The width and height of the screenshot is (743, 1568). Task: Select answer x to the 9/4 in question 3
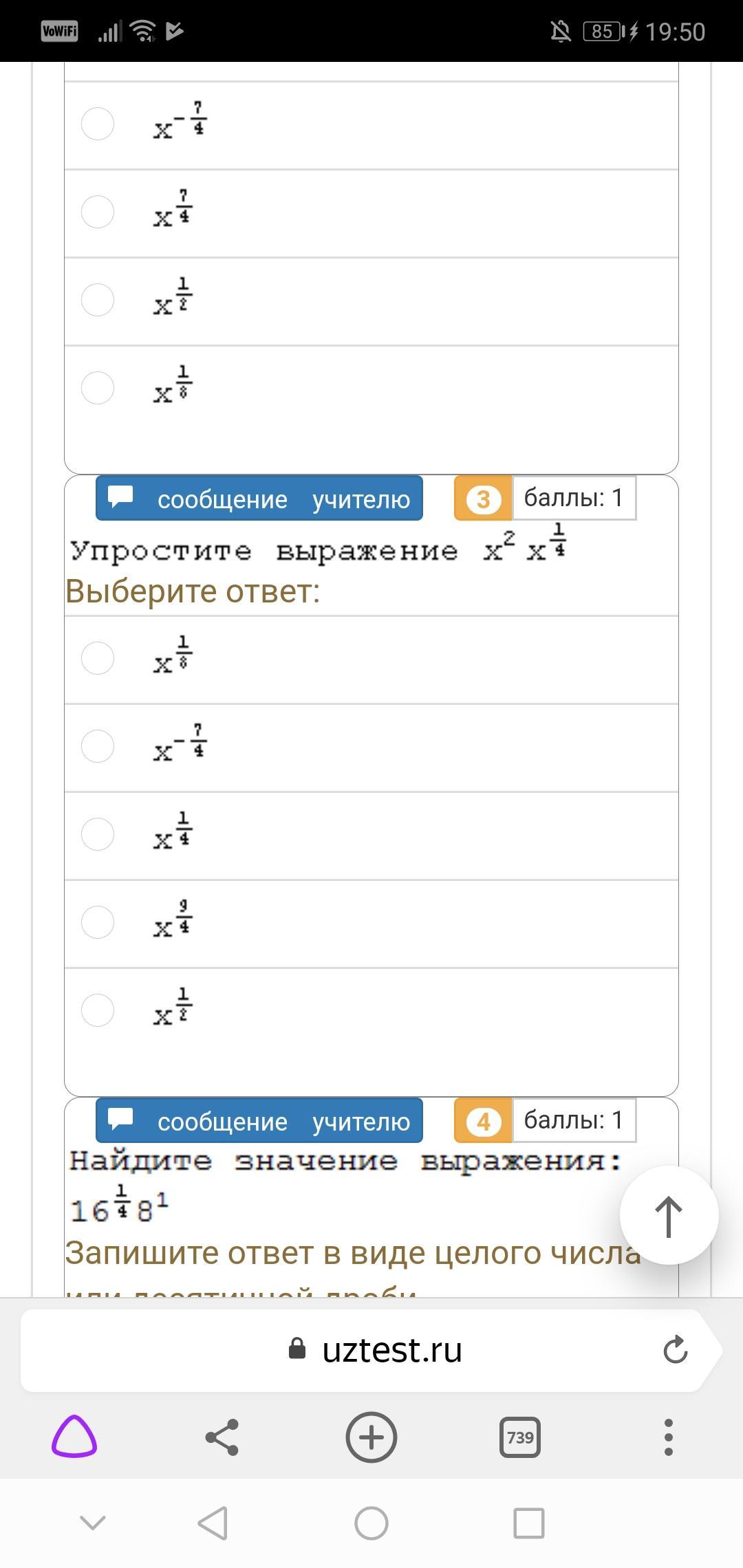coord(98,922)
